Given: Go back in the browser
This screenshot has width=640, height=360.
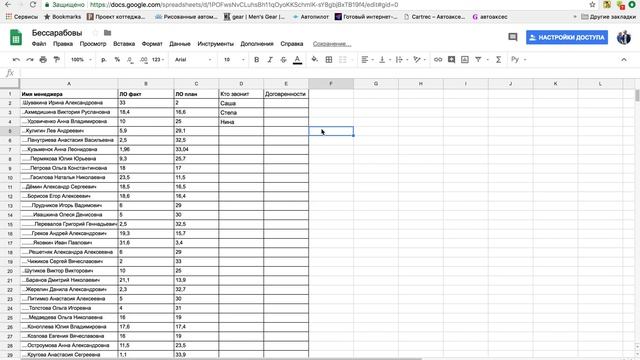Looking at the screenshot, I should [x=8, y=4].
